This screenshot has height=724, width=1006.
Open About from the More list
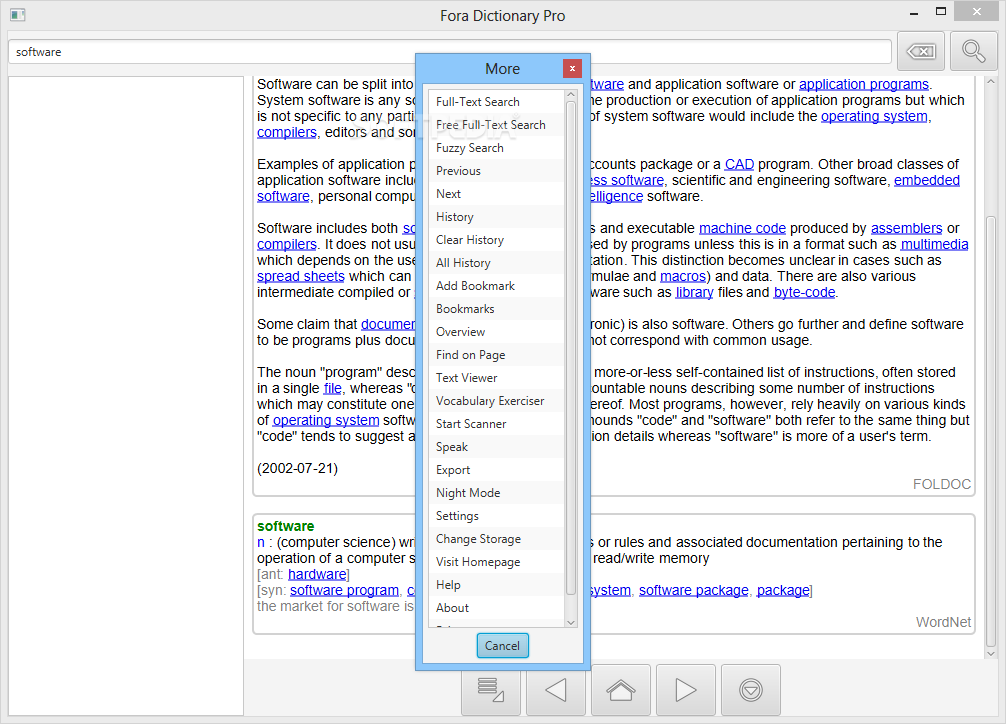tap(496, 608)
